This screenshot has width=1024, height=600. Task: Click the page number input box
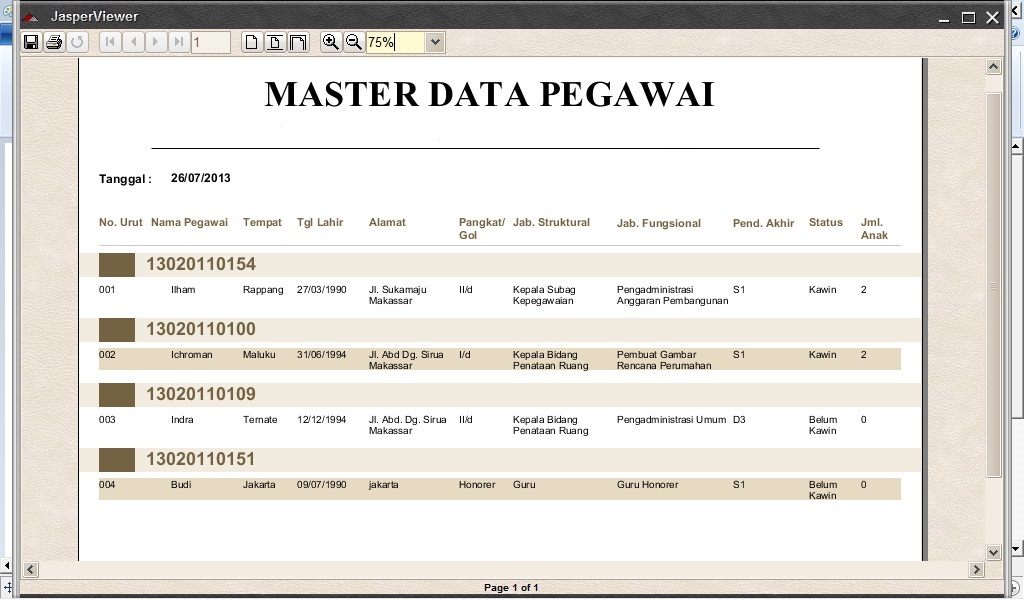coord(210,41)
